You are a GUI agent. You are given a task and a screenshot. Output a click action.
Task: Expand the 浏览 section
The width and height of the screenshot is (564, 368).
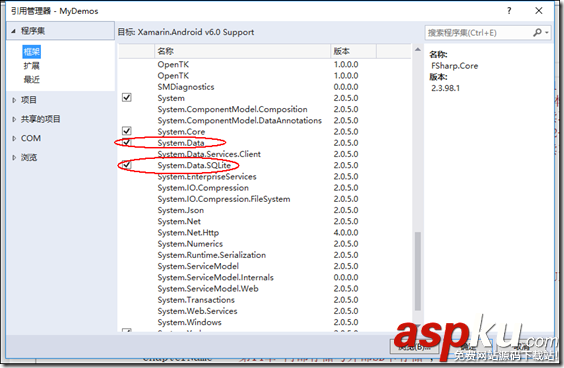point(14,158)
